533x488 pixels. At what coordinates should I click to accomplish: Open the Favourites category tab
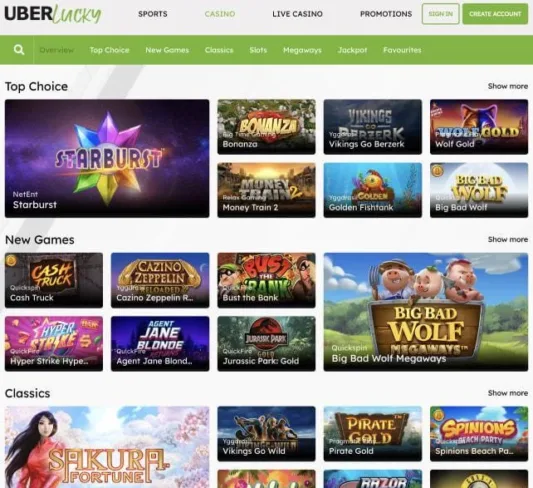[402, 50]
